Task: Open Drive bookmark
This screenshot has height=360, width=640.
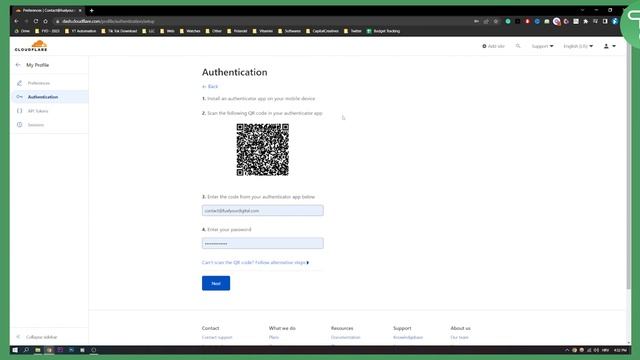Action: pos(22,31)
